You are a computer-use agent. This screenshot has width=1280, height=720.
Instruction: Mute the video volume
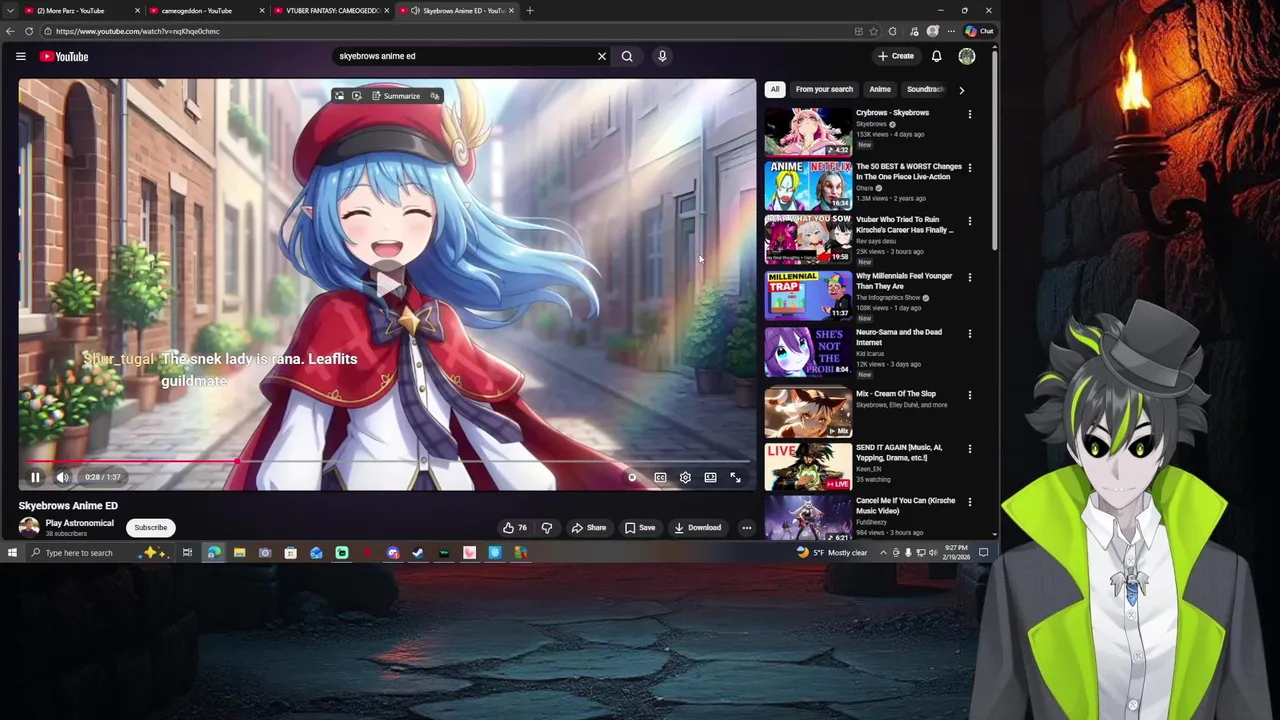tap(62, 477)
